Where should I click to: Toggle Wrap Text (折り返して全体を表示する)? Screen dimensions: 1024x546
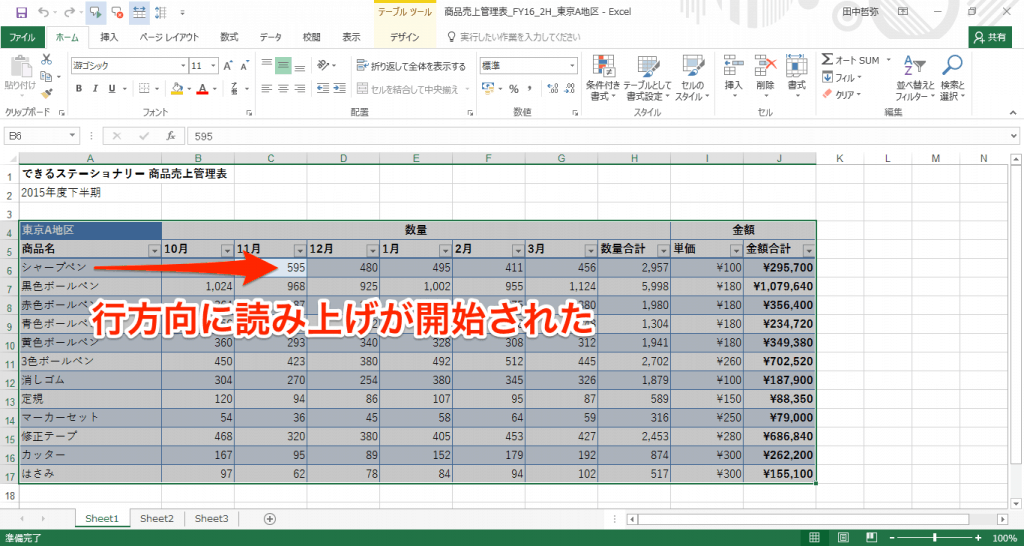point(411,66)
